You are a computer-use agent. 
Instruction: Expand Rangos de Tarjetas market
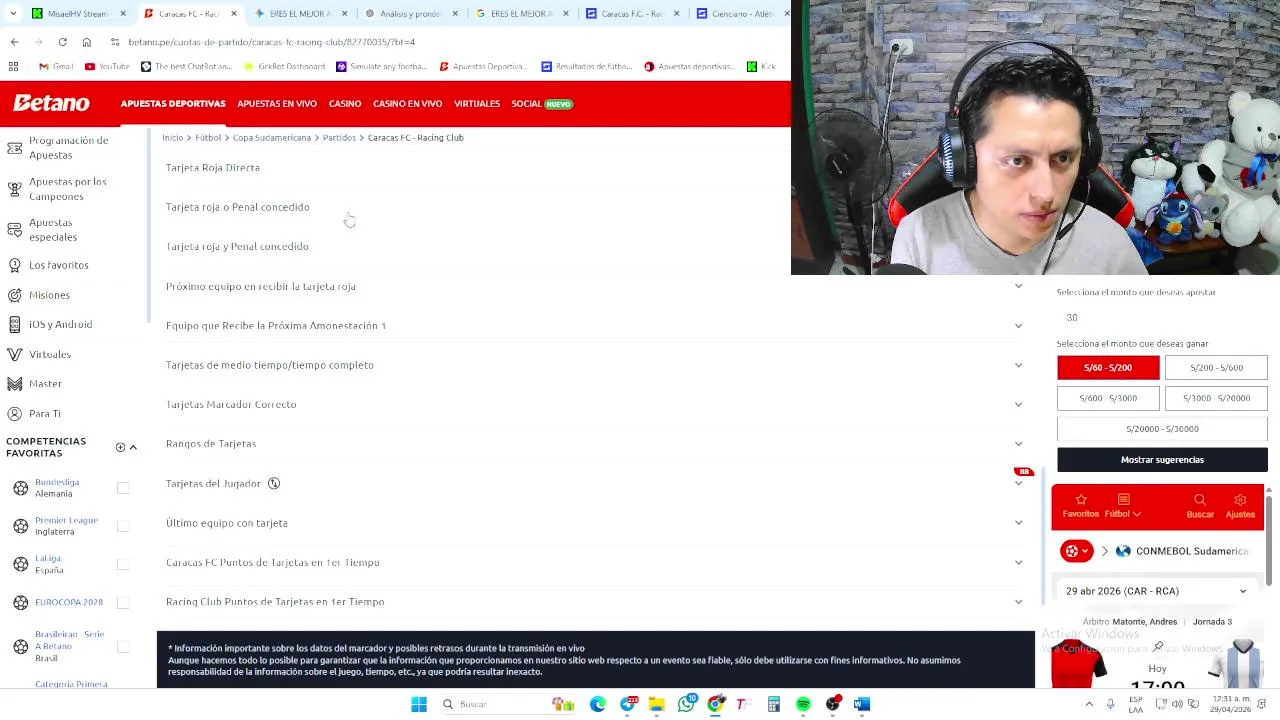coord(595,444)
